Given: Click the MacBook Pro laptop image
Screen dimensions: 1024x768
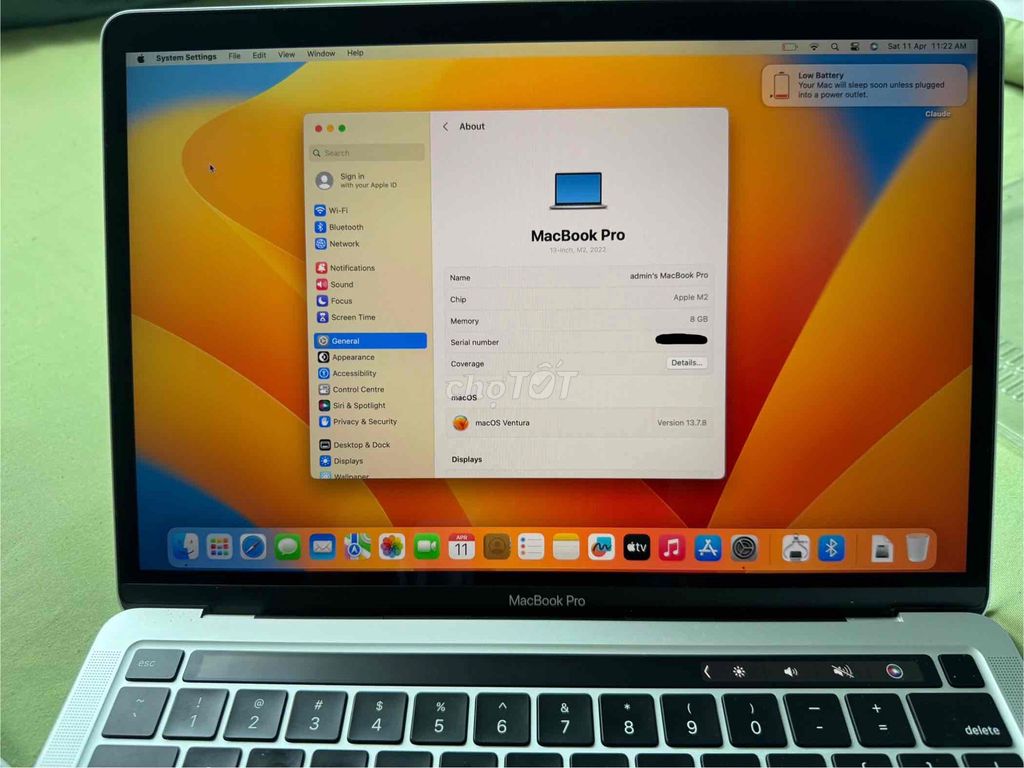Looking at the screenshot, I should [x=578, y=191].
